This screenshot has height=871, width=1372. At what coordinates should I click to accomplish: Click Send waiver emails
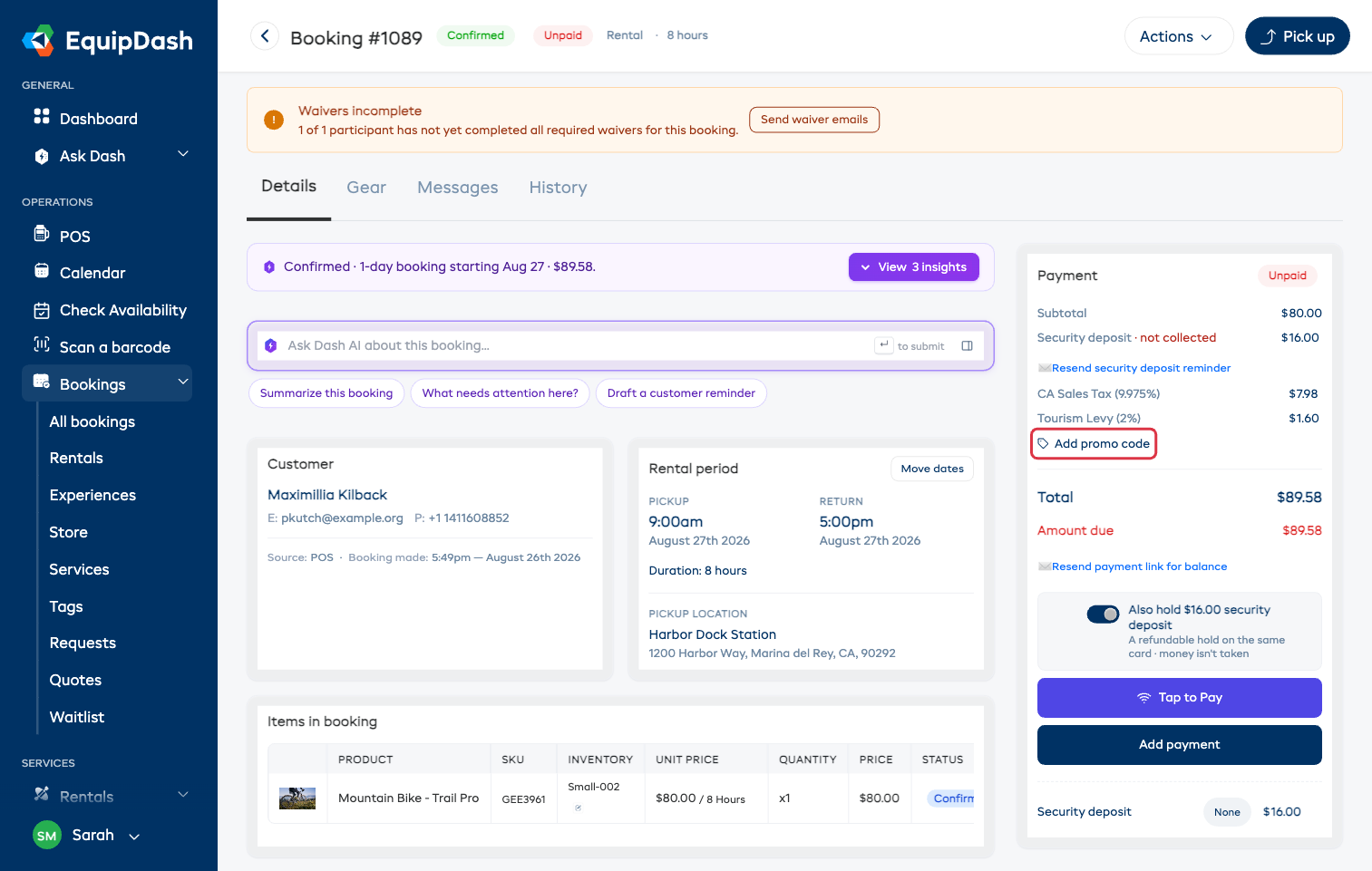tap(814, 120)
